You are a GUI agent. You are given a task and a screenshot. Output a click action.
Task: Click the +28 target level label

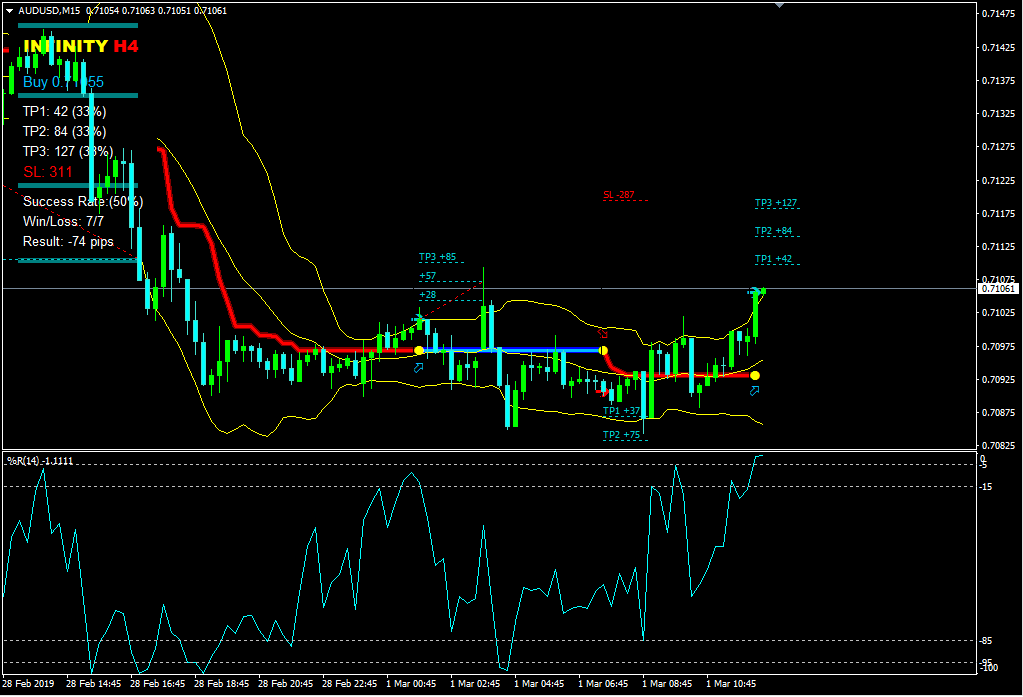coord(427,295)
